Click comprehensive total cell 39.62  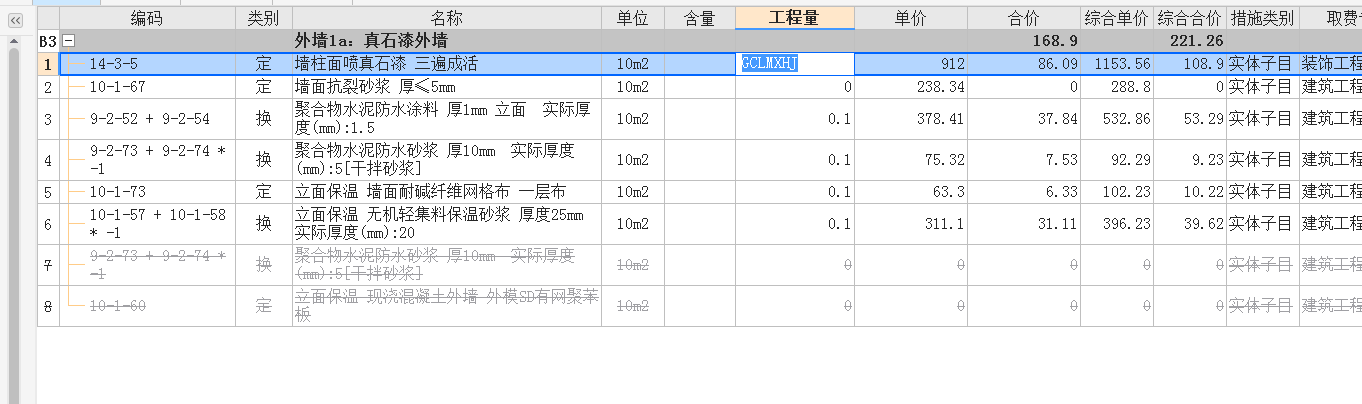pos(1190,224)
